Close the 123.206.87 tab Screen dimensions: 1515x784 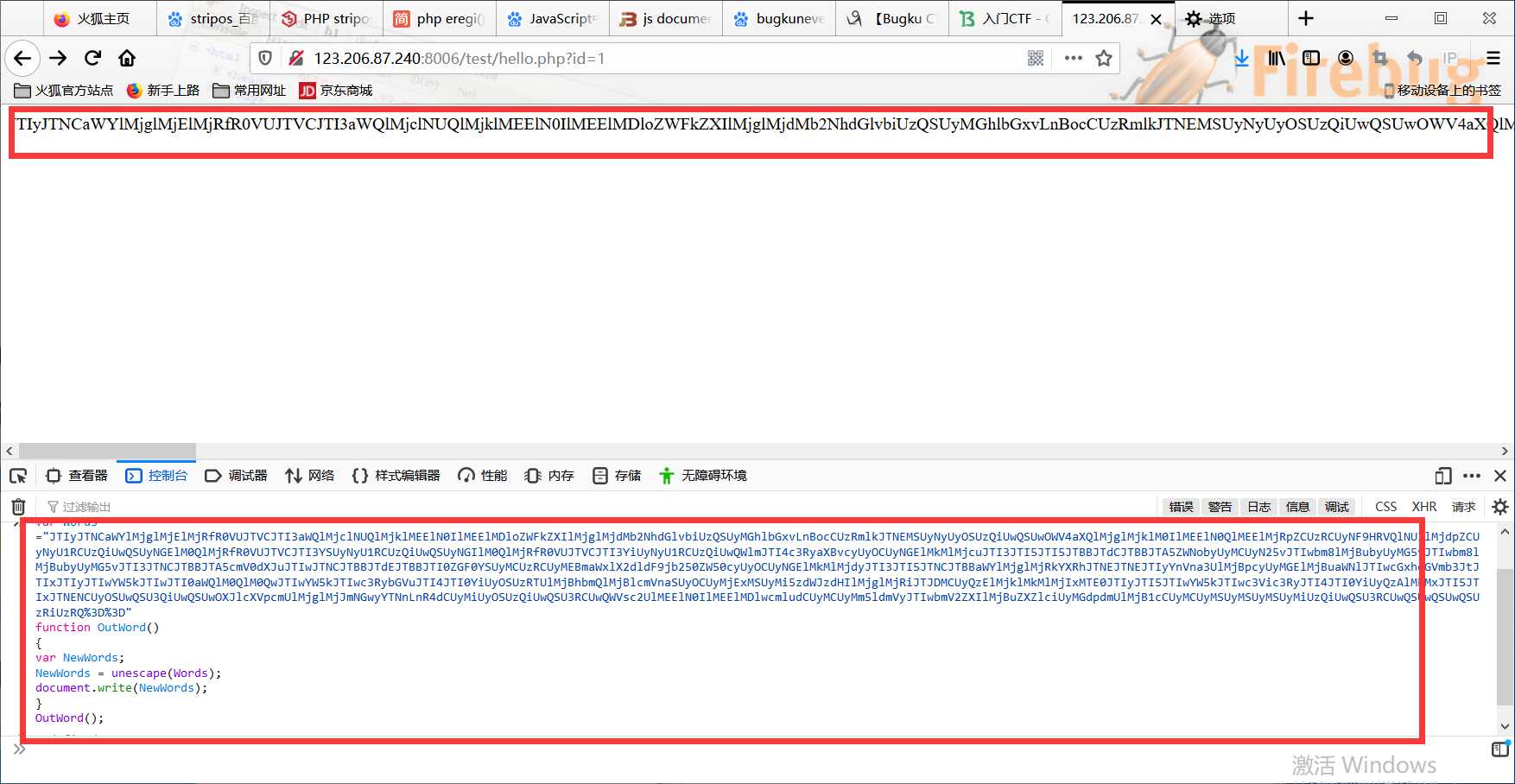click(1156, 19)
